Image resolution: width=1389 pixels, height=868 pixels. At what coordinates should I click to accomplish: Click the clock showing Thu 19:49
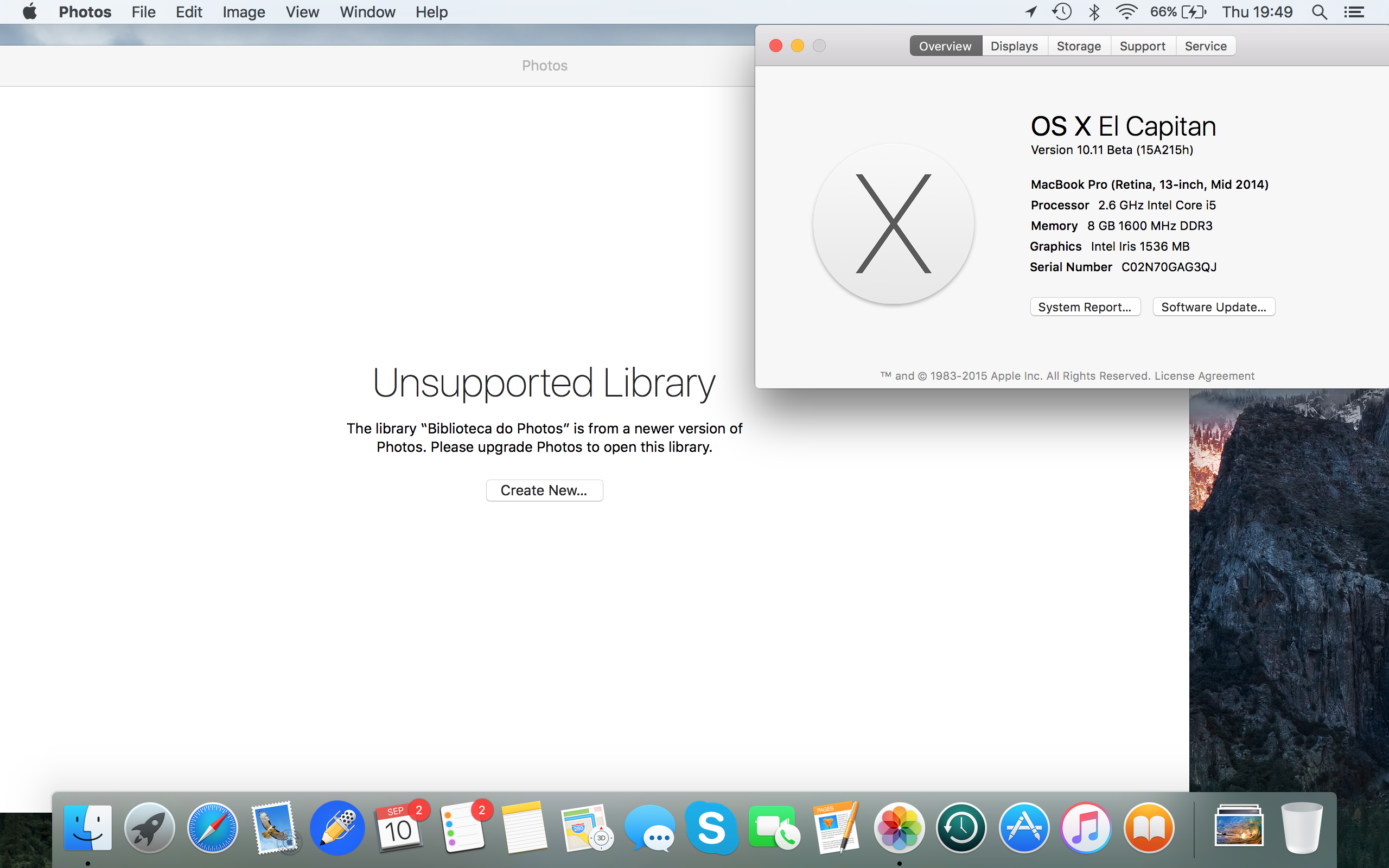click(1257, 12)
